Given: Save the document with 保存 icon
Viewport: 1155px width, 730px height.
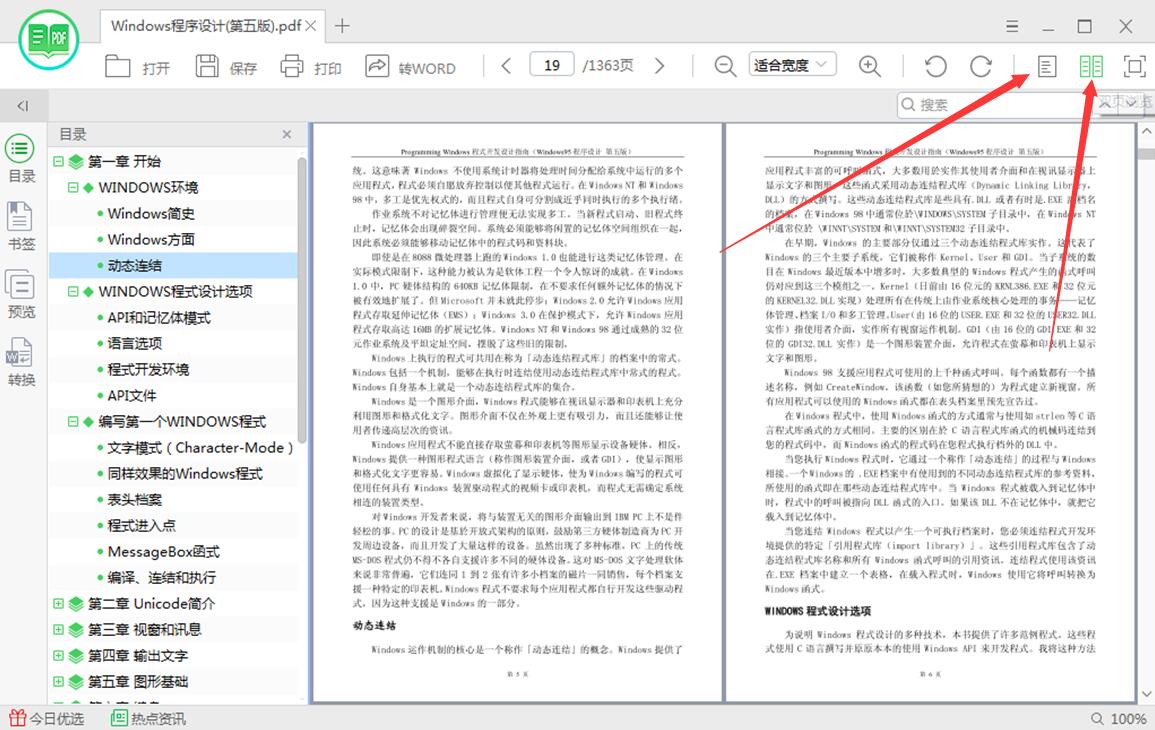Looking at the screenshot, I should [207, 66].
